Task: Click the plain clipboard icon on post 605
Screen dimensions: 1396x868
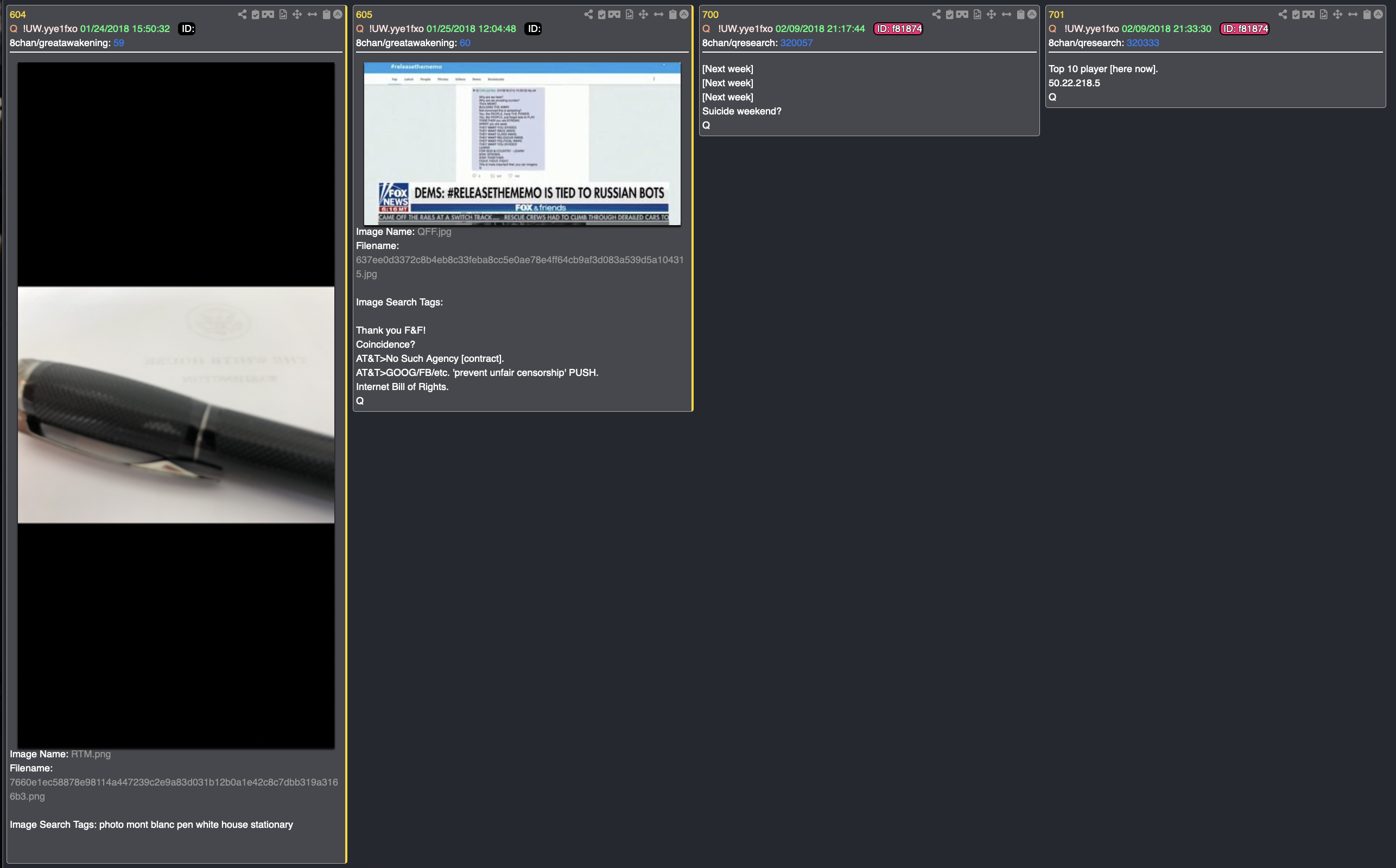Action: 673,14
